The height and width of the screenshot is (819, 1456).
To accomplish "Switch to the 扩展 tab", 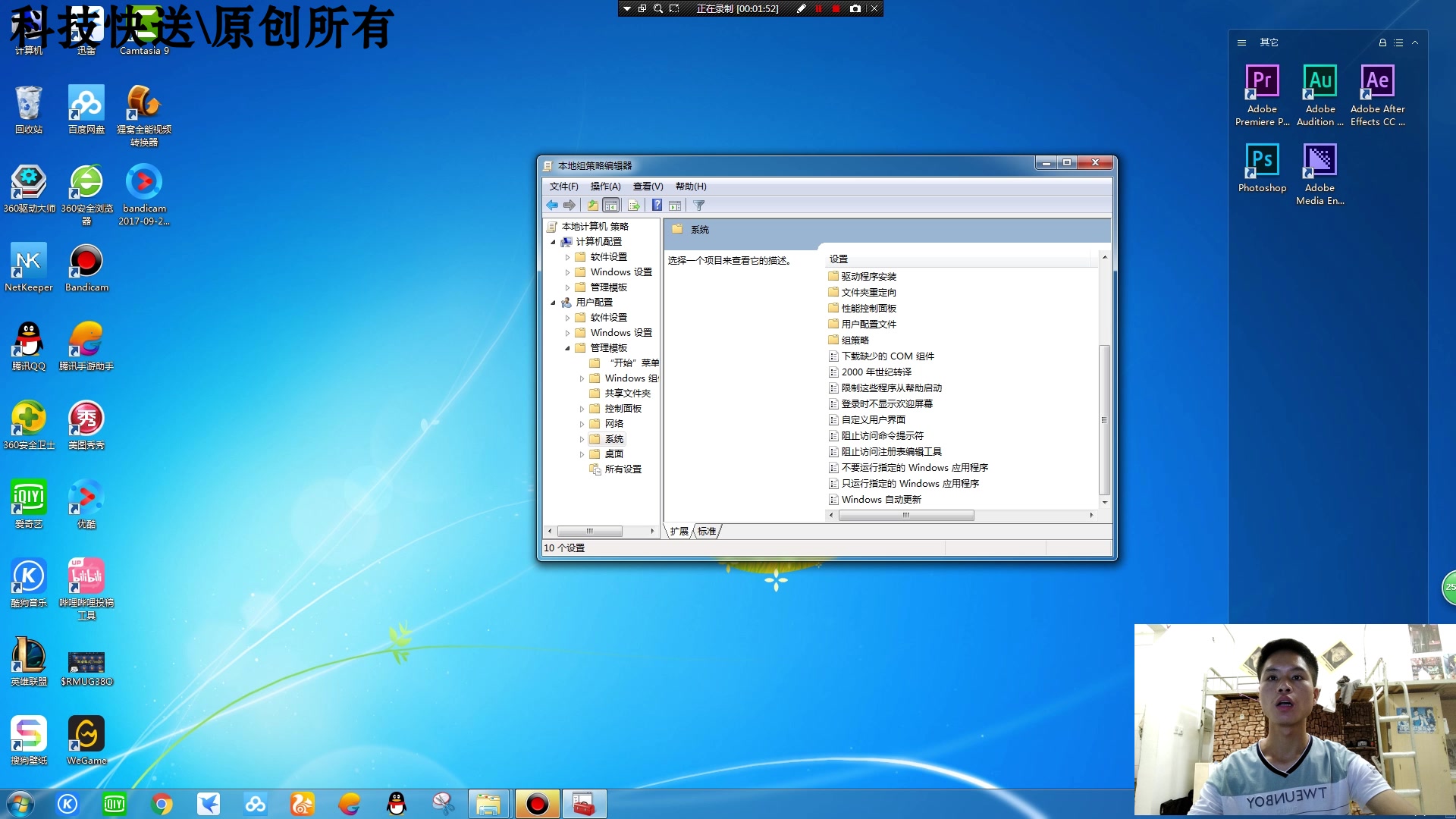I will [x=679, y=532].
